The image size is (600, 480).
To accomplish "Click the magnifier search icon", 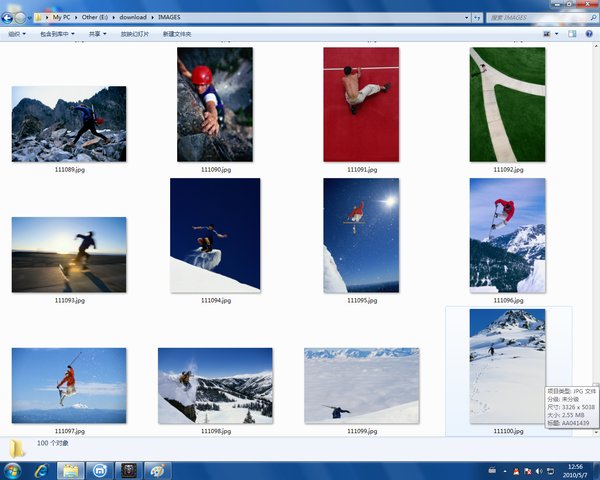I will tap(594, 18).
